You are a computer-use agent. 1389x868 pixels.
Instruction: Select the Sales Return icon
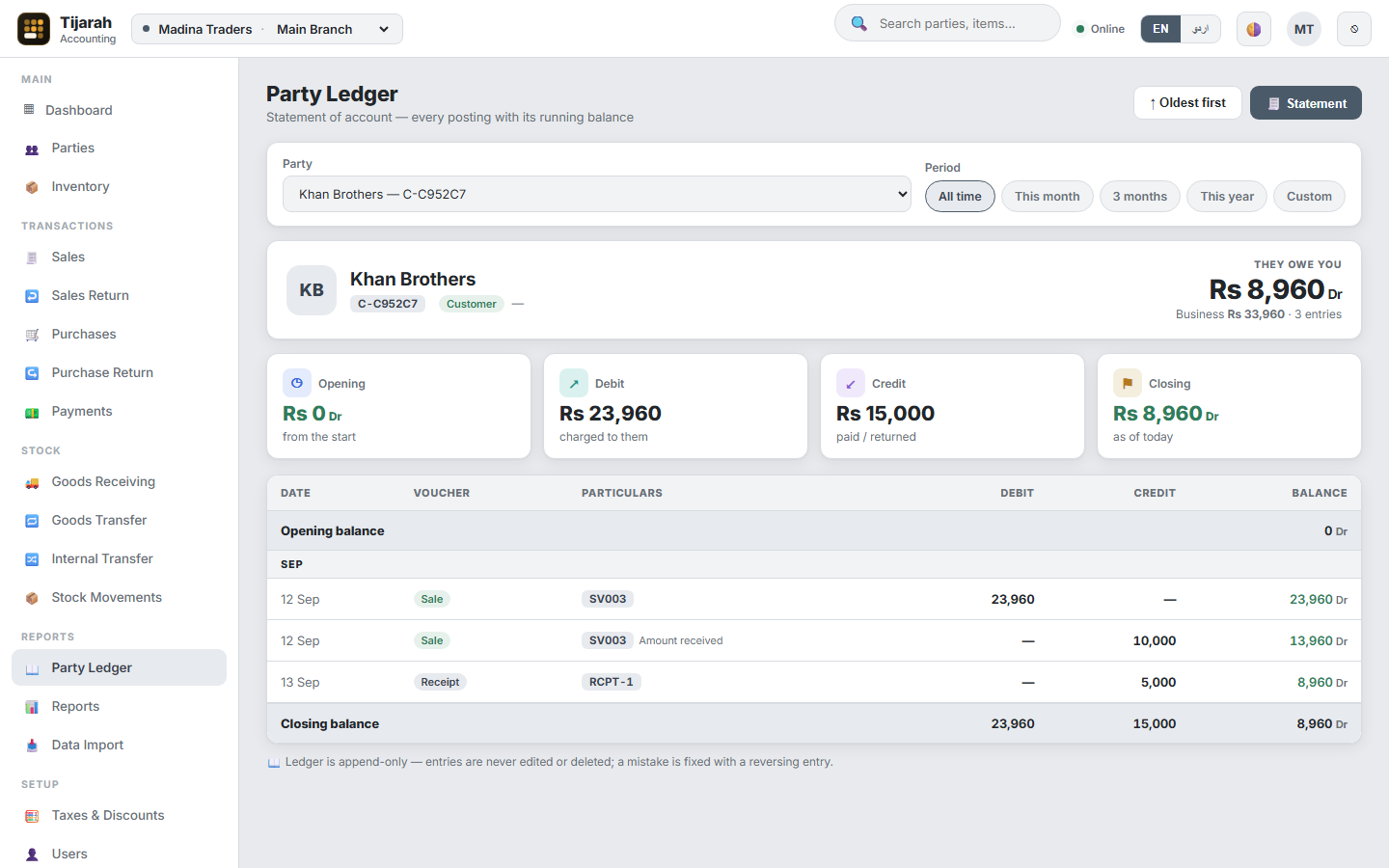tap(32, 296)
